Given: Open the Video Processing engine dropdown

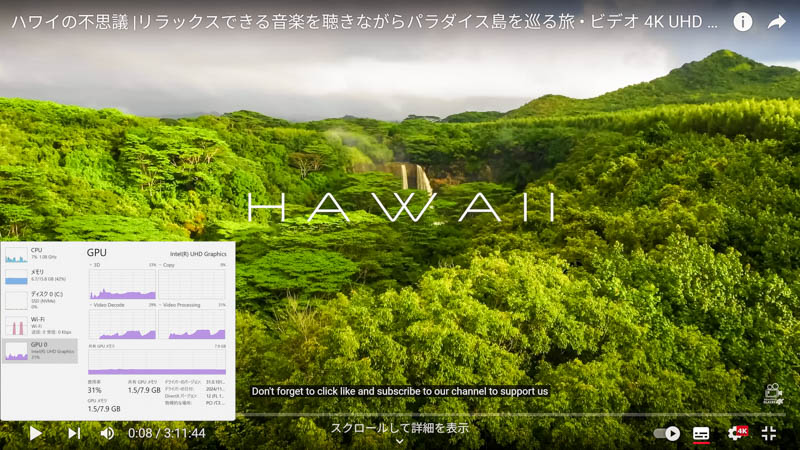Looking at the screenshot, I should [x=180, y=305].
